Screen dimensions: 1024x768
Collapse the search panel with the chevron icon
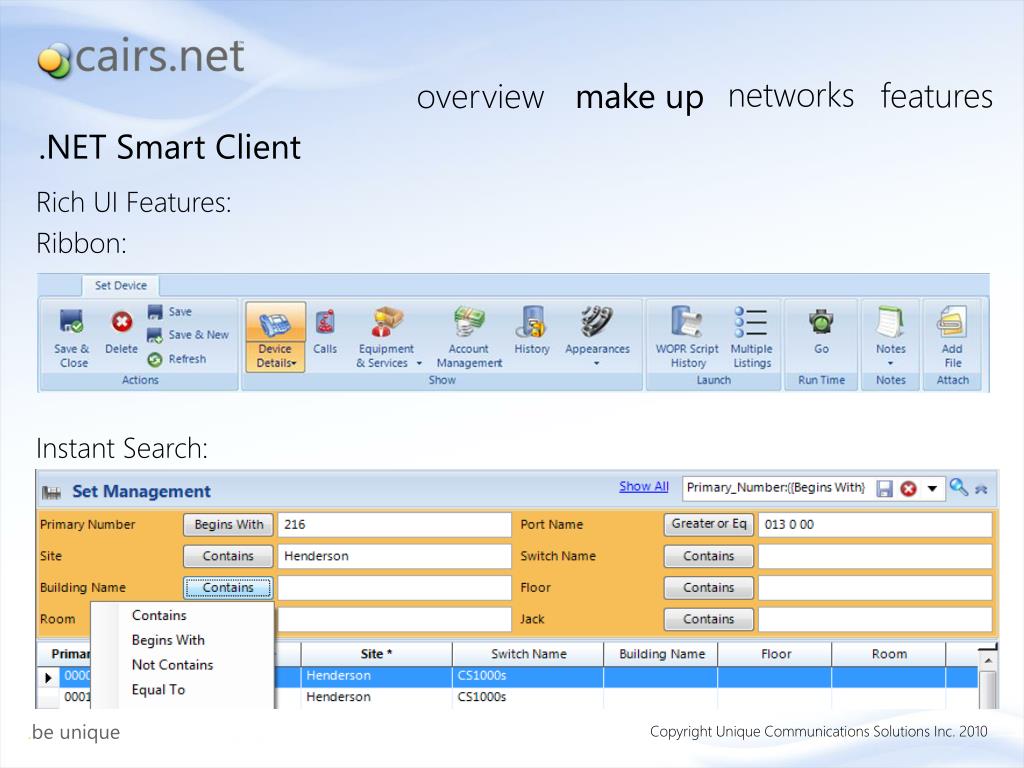tap(981, 489)
